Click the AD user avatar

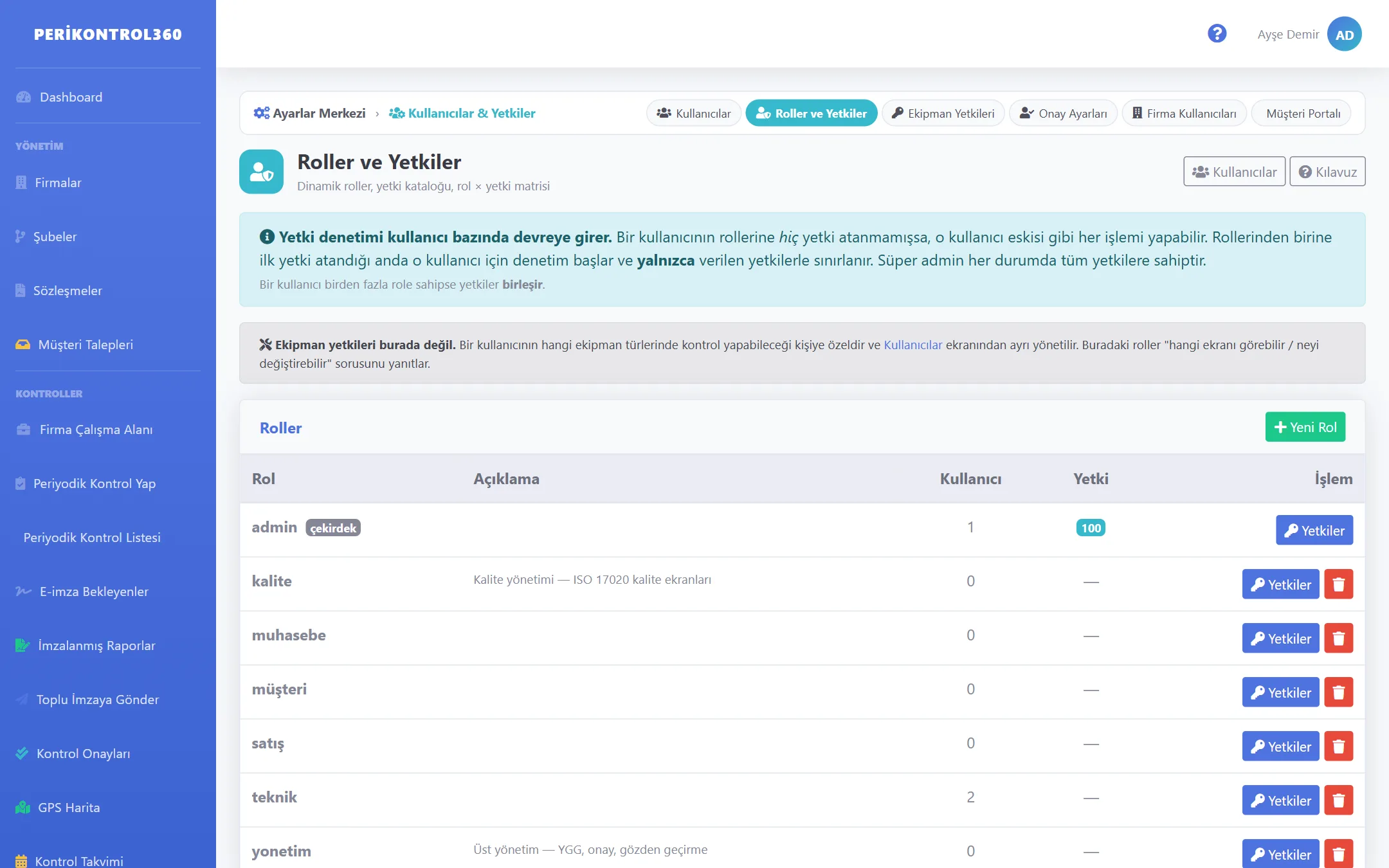[1345, 34]
